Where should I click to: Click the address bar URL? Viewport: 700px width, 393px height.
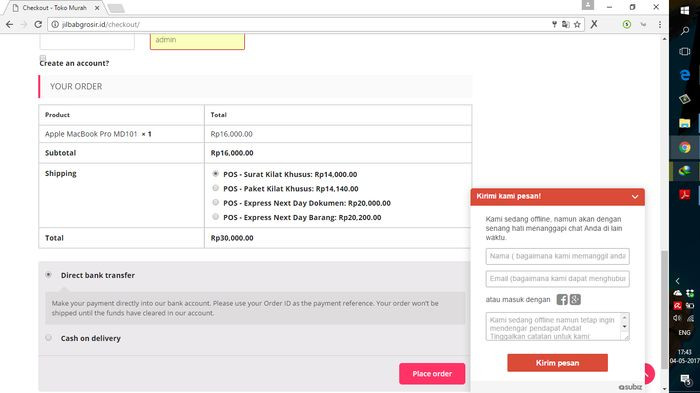pyautogui.click(x=100, y=25)
